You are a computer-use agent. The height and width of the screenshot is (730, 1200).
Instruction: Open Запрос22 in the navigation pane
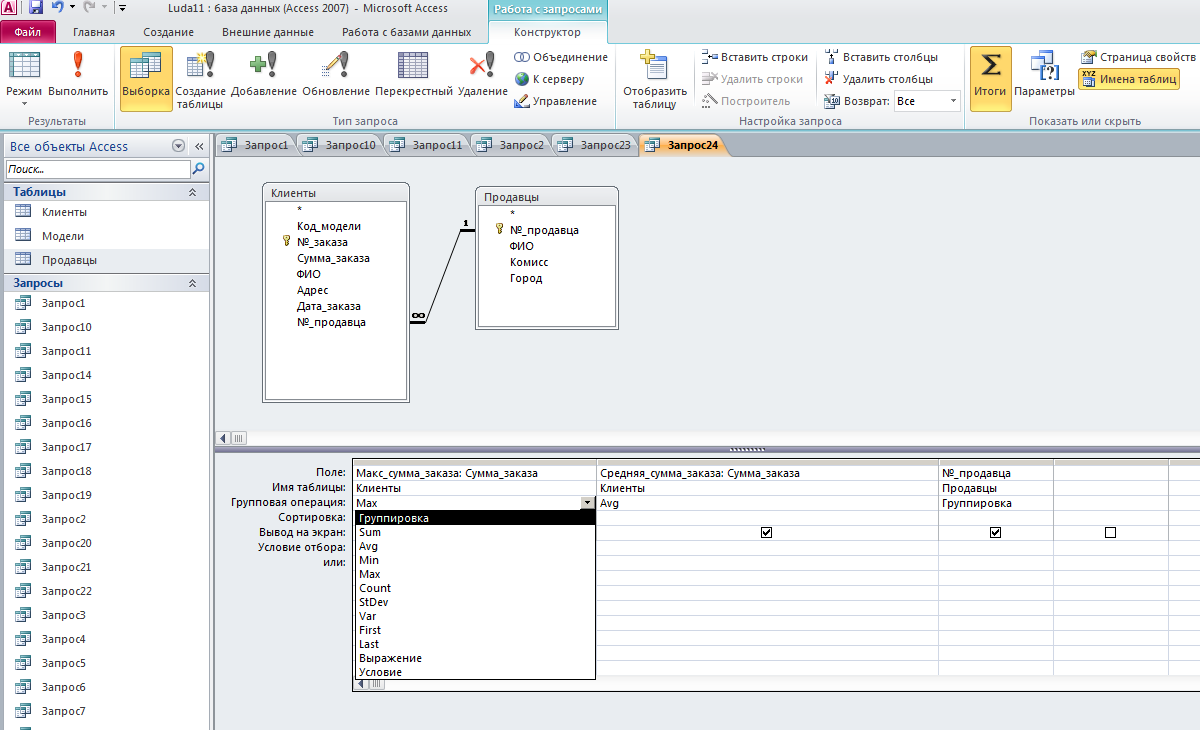pyautogui.click(x=67, y=591)
